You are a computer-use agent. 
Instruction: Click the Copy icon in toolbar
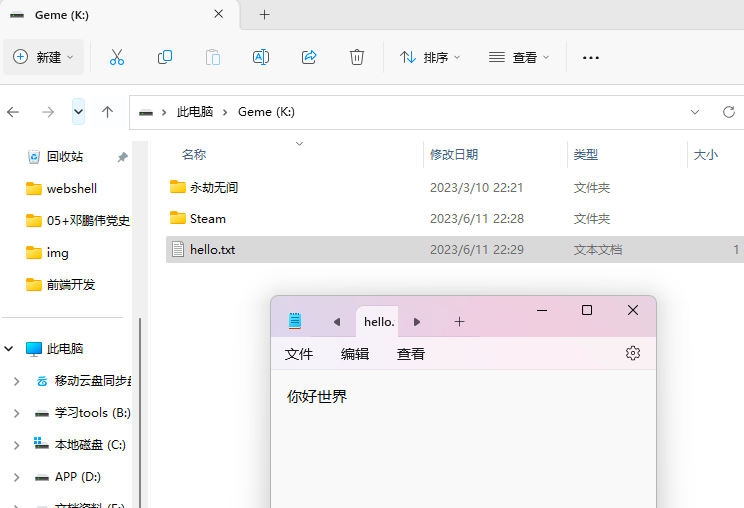coord(165,58)
